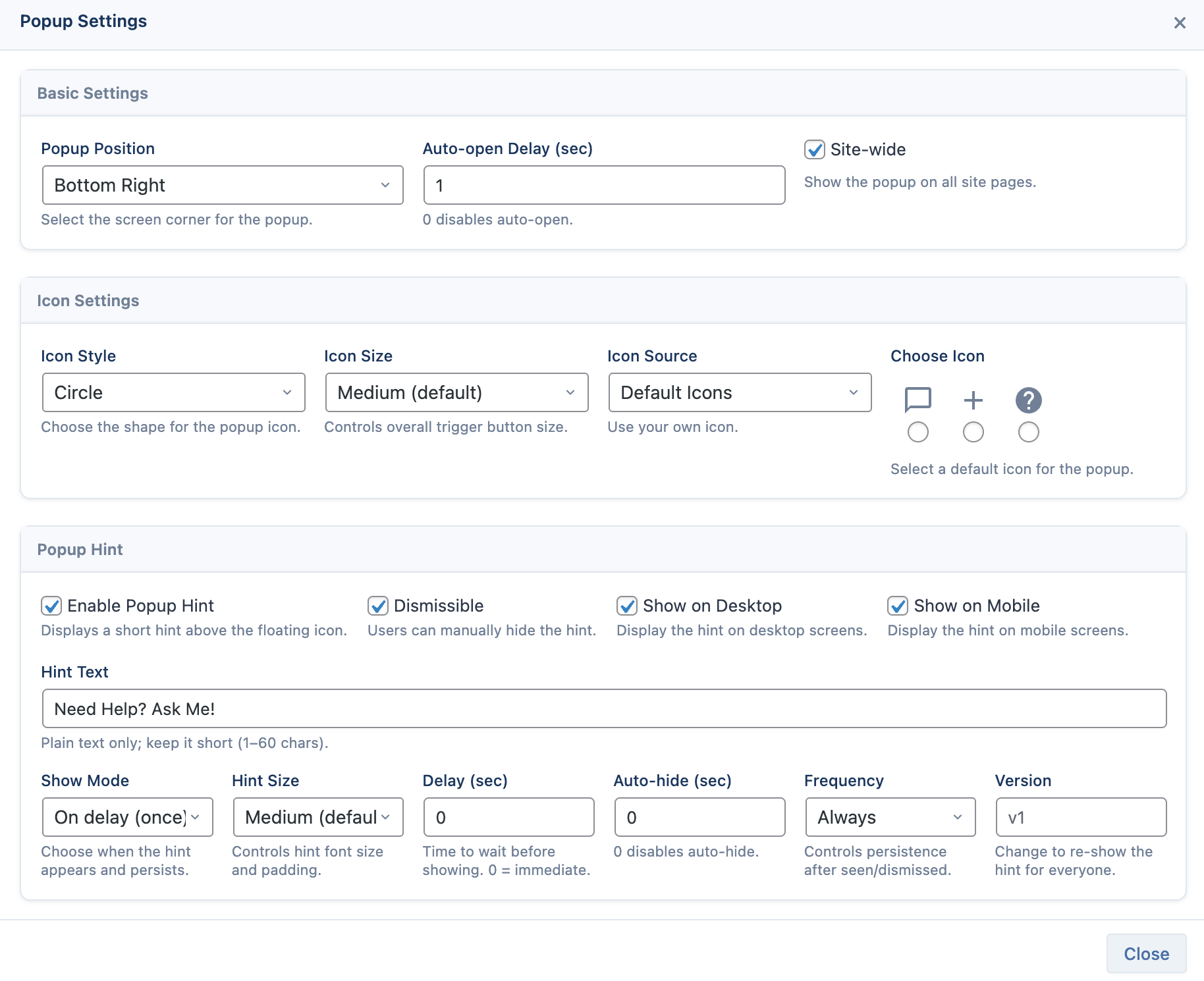Toggle Enable Popup Hint checkbox
The width and height of the screenshot is (1204, 981).
click(51, 606)
